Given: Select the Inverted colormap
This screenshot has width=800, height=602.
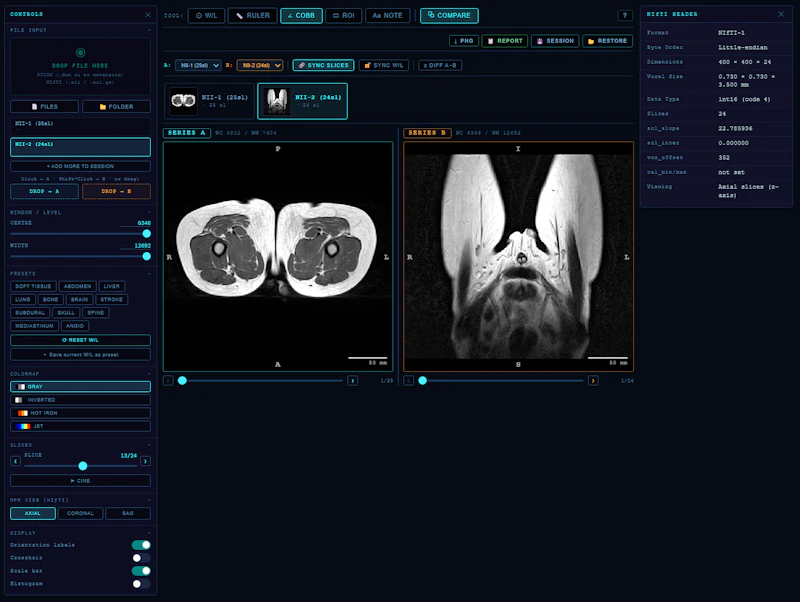Looking at the screenshot, I should pos(81,400).
